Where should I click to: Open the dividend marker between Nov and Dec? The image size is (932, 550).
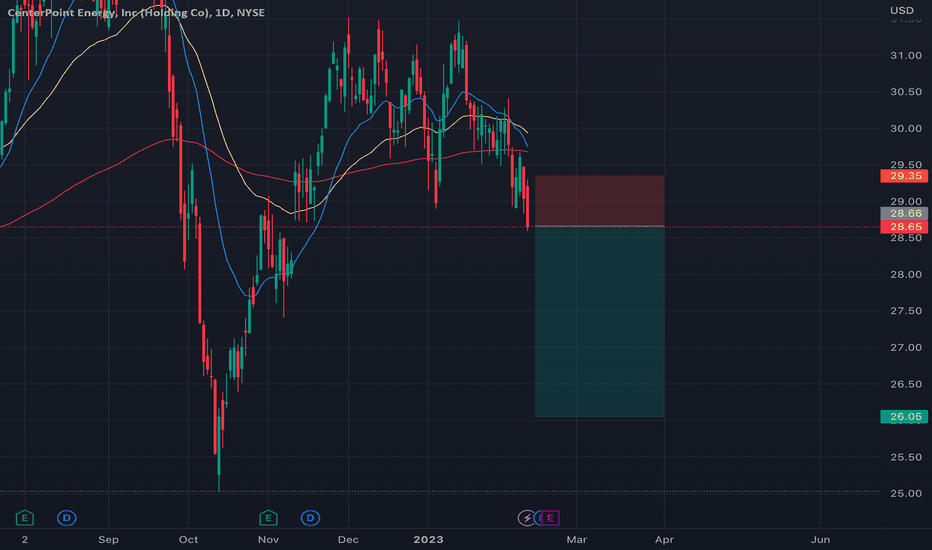tap(310, 518)
